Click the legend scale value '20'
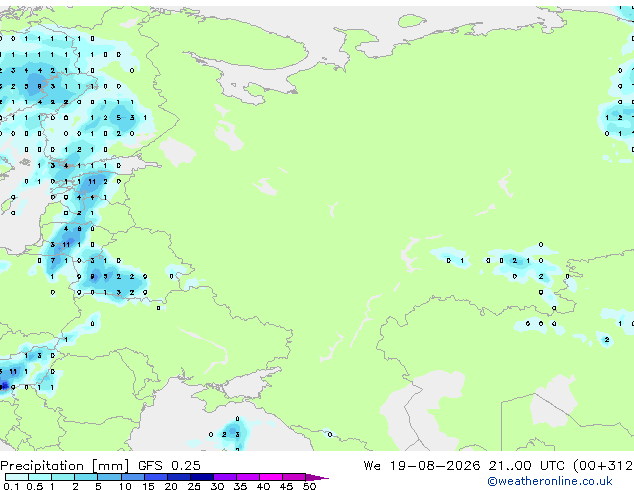 (x=171, y=486)
